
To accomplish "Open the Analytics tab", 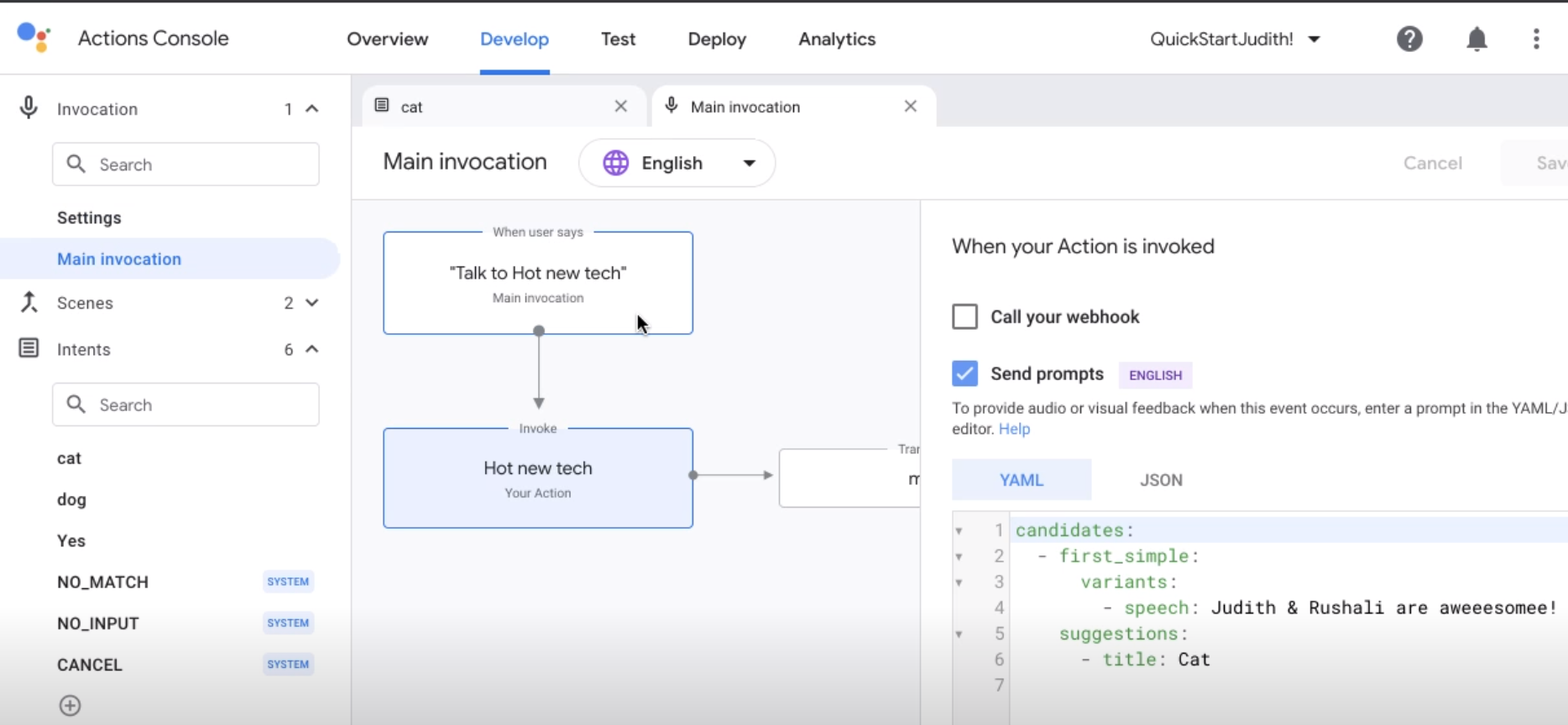I will pyautogui.click(x=837, y=39).
